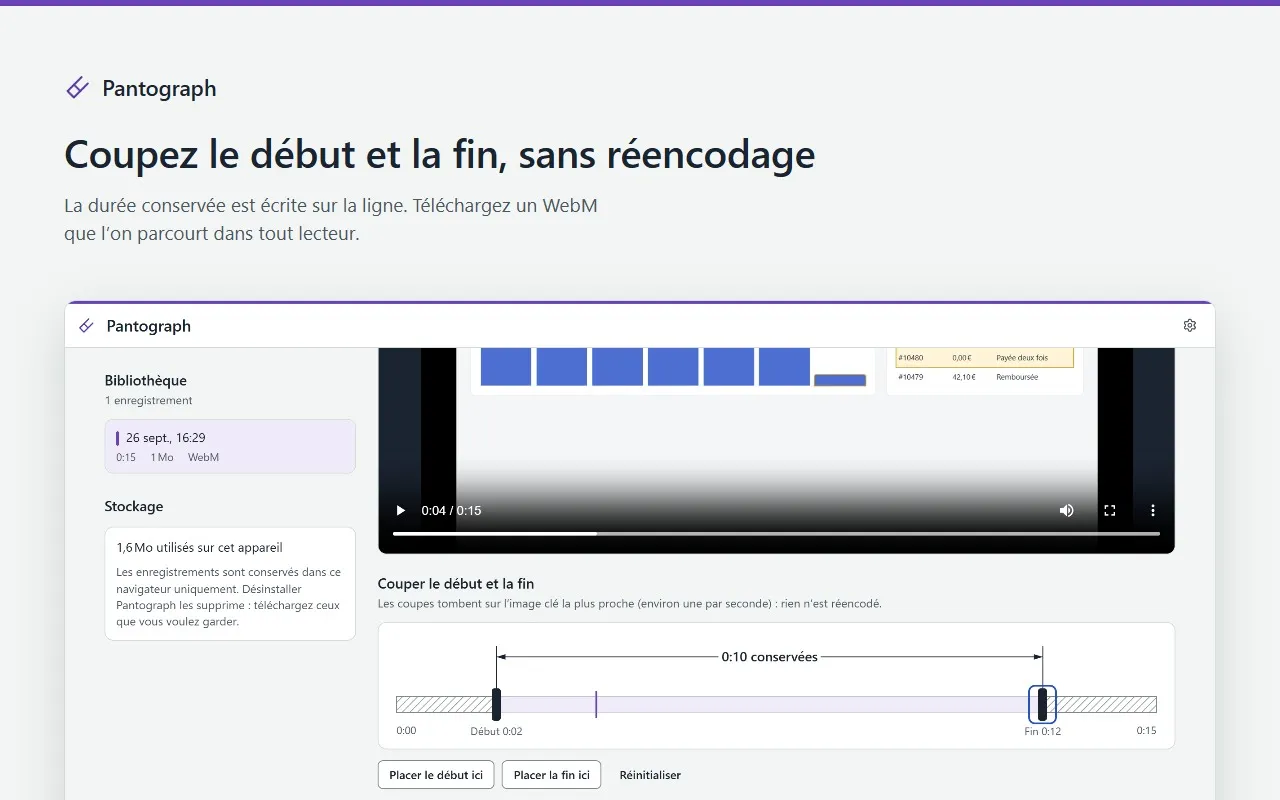Select the Fin 0:12 trim handle
This screenshot has width=1280, height=800.
[1042, 704]
